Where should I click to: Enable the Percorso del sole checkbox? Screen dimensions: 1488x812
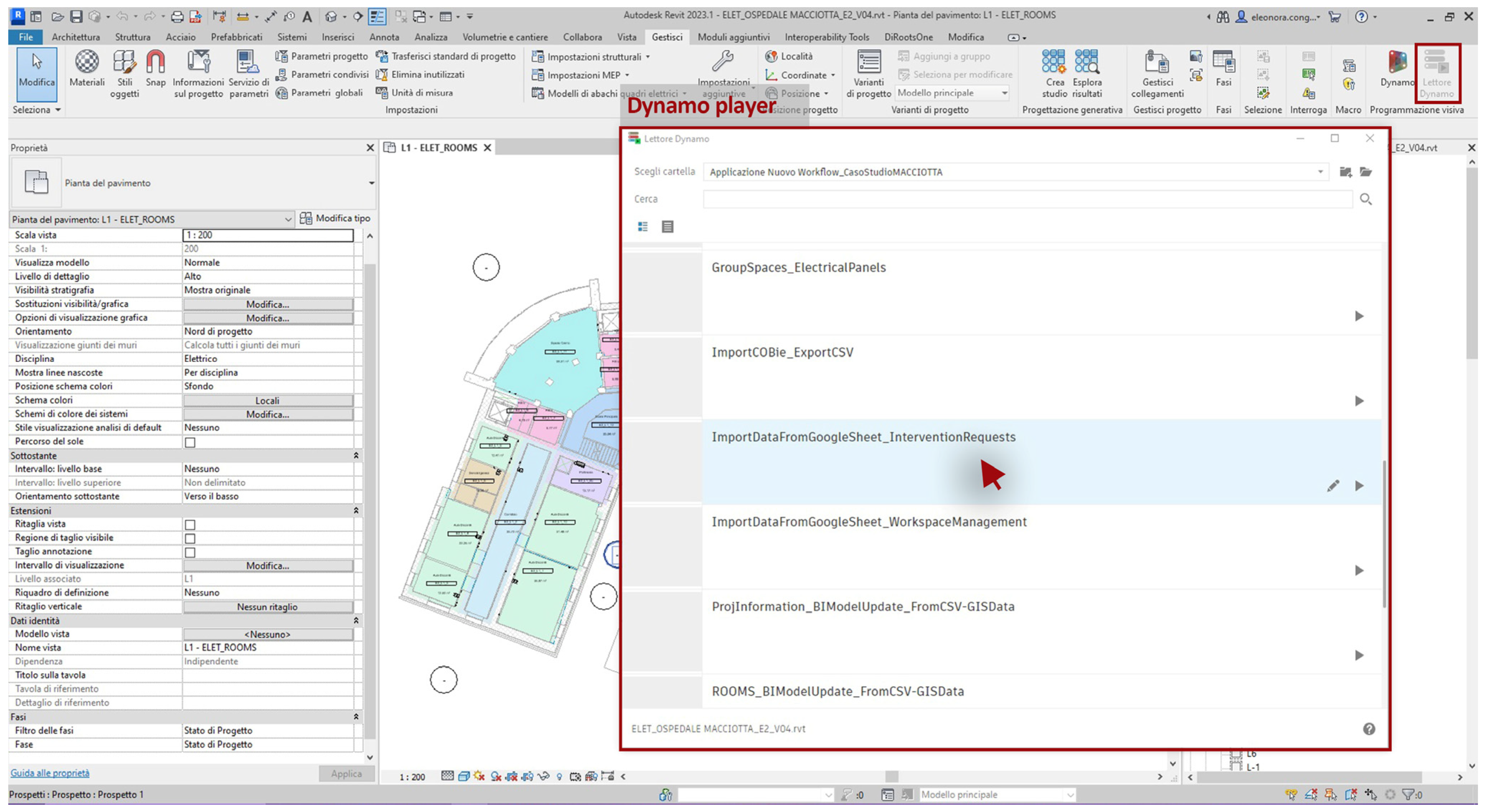(x=190, y=442)
